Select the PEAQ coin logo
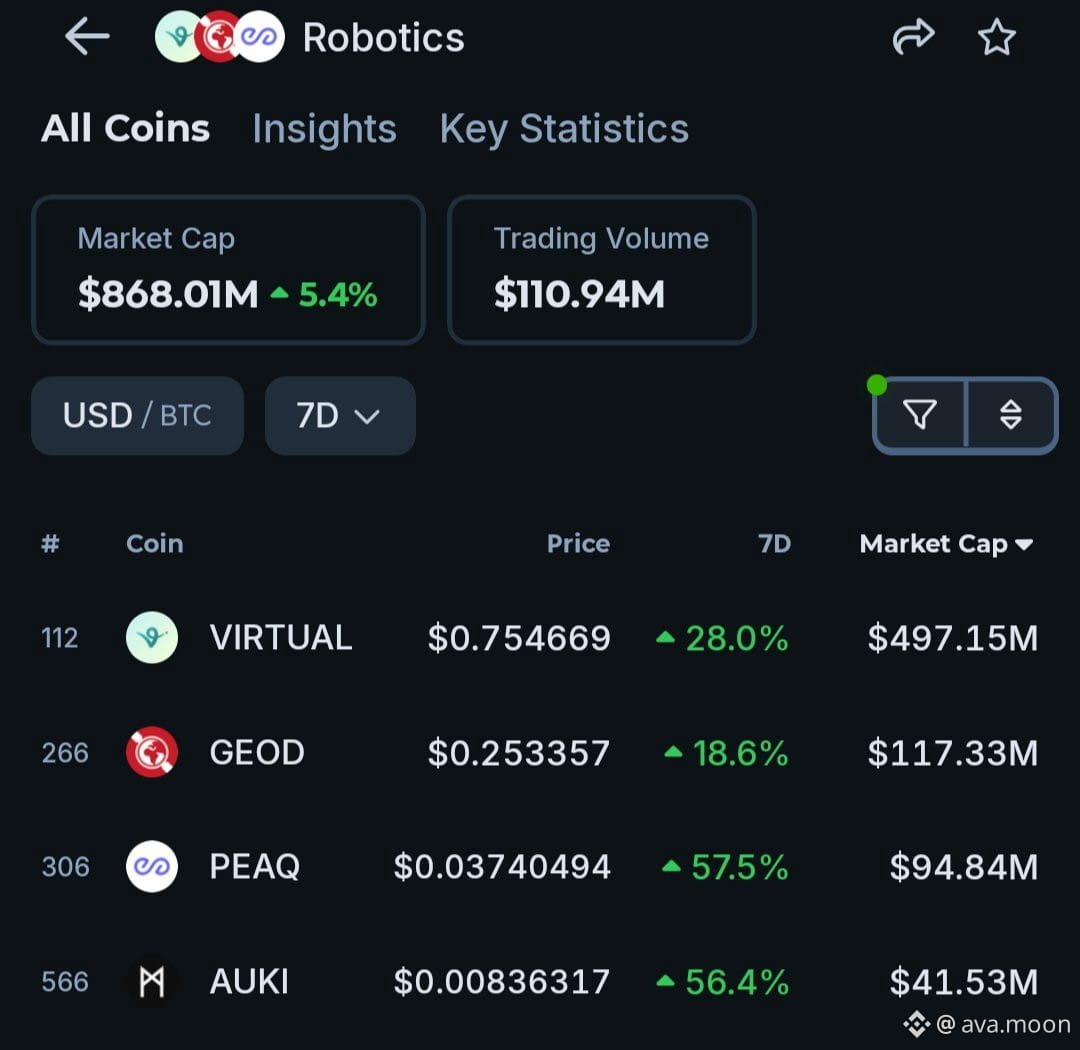This screenshot has height=1050, width=1080. 152,866
